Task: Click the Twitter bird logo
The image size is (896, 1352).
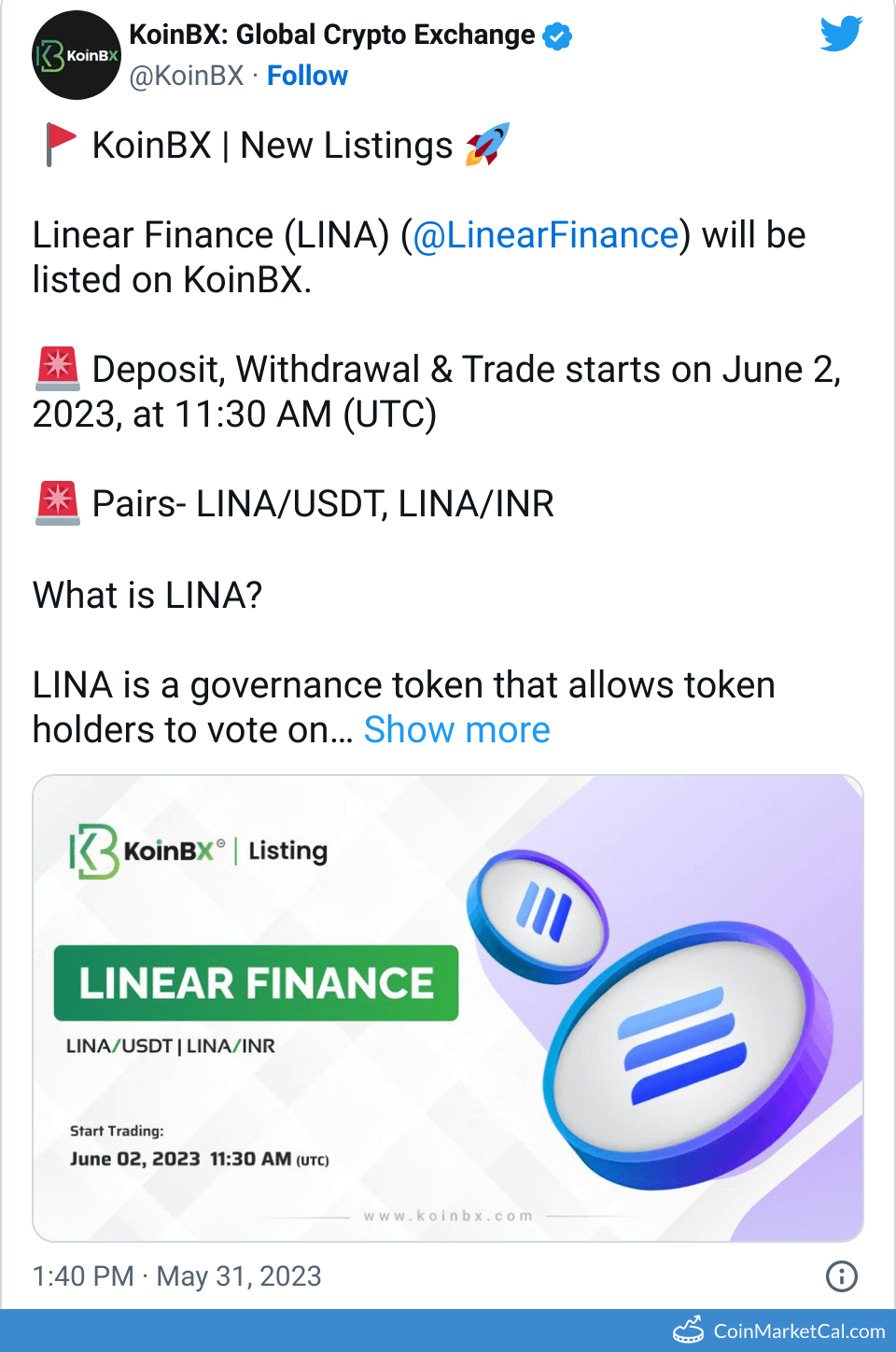Action: tap(841, 35)
